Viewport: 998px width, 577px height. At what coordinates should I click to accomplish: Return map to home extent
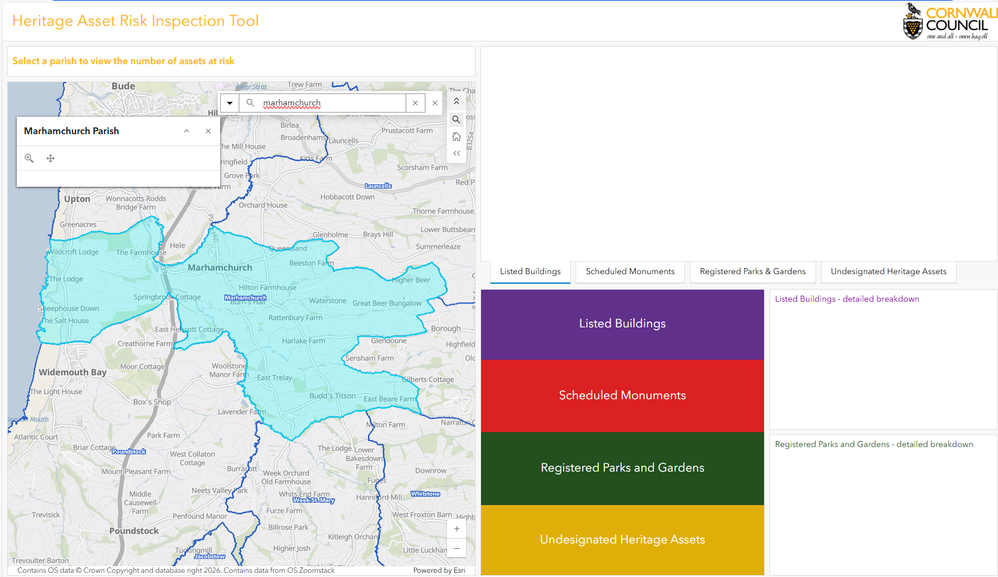456,136
